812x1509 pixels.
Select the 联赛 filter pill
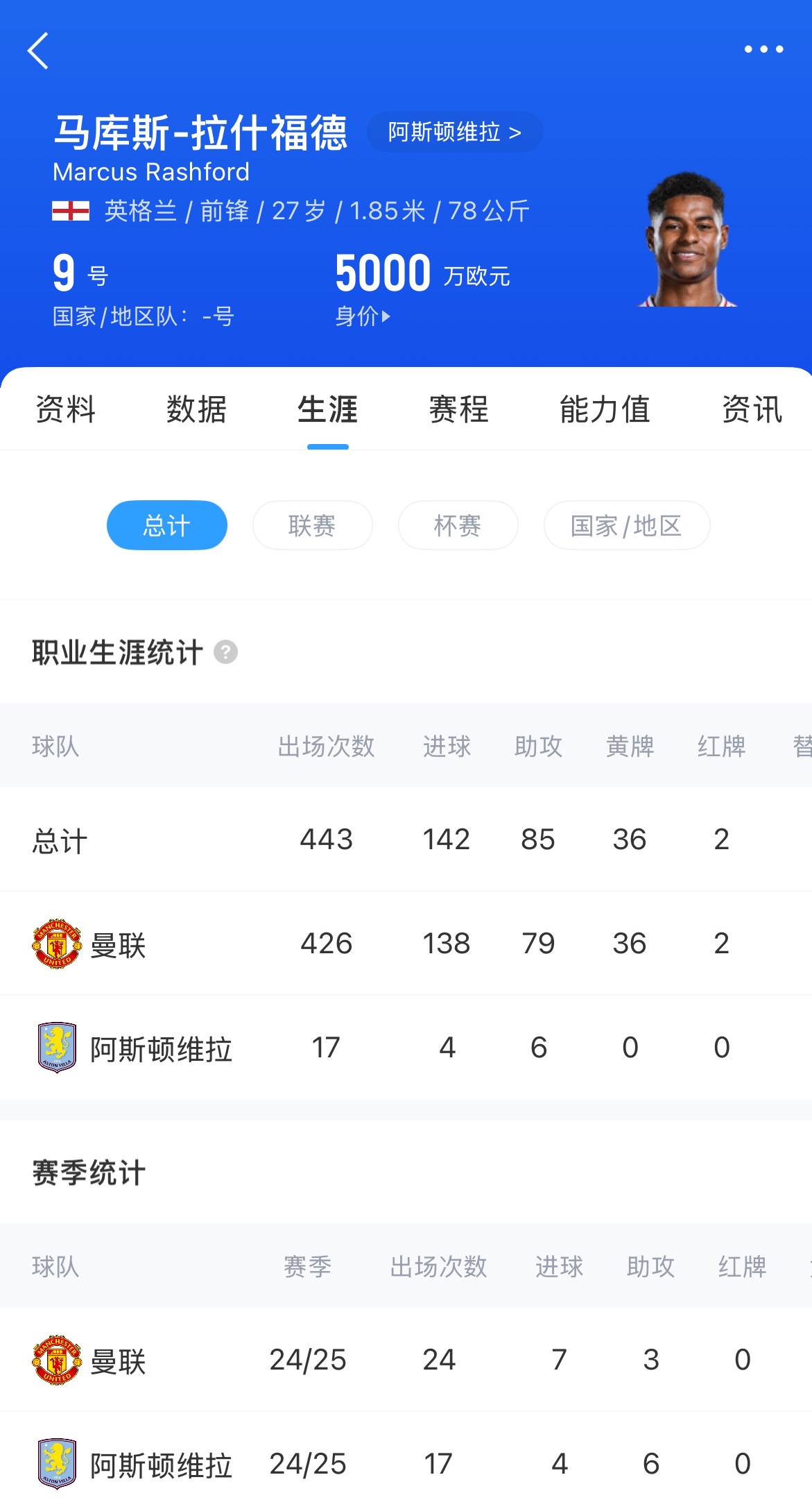tap(312, 525)
